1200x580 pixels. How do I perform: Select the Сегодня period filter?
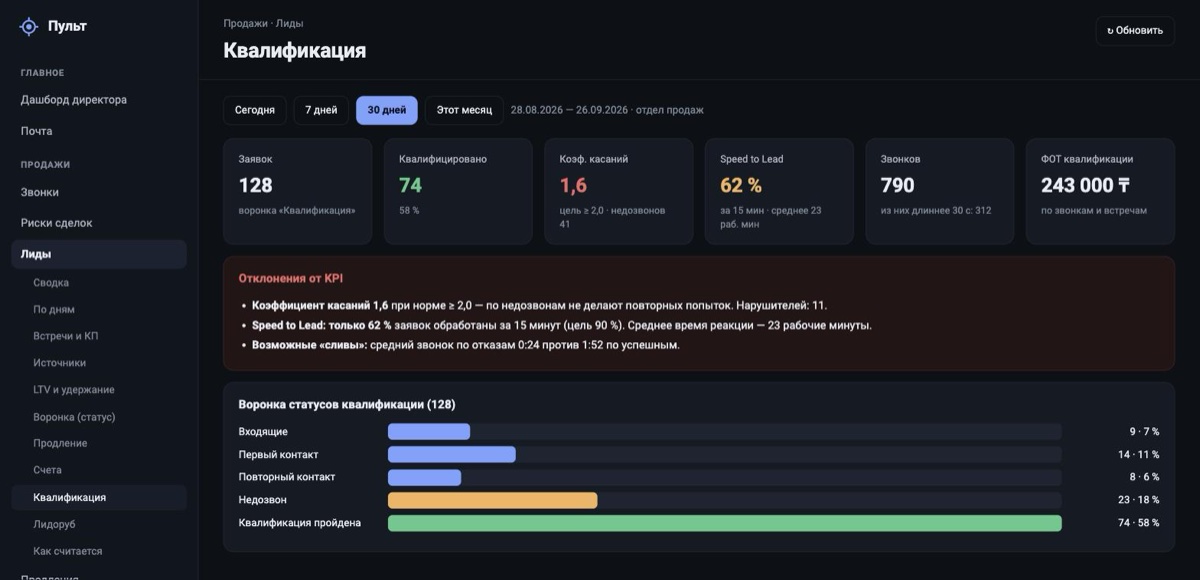(x=255, y=110)
